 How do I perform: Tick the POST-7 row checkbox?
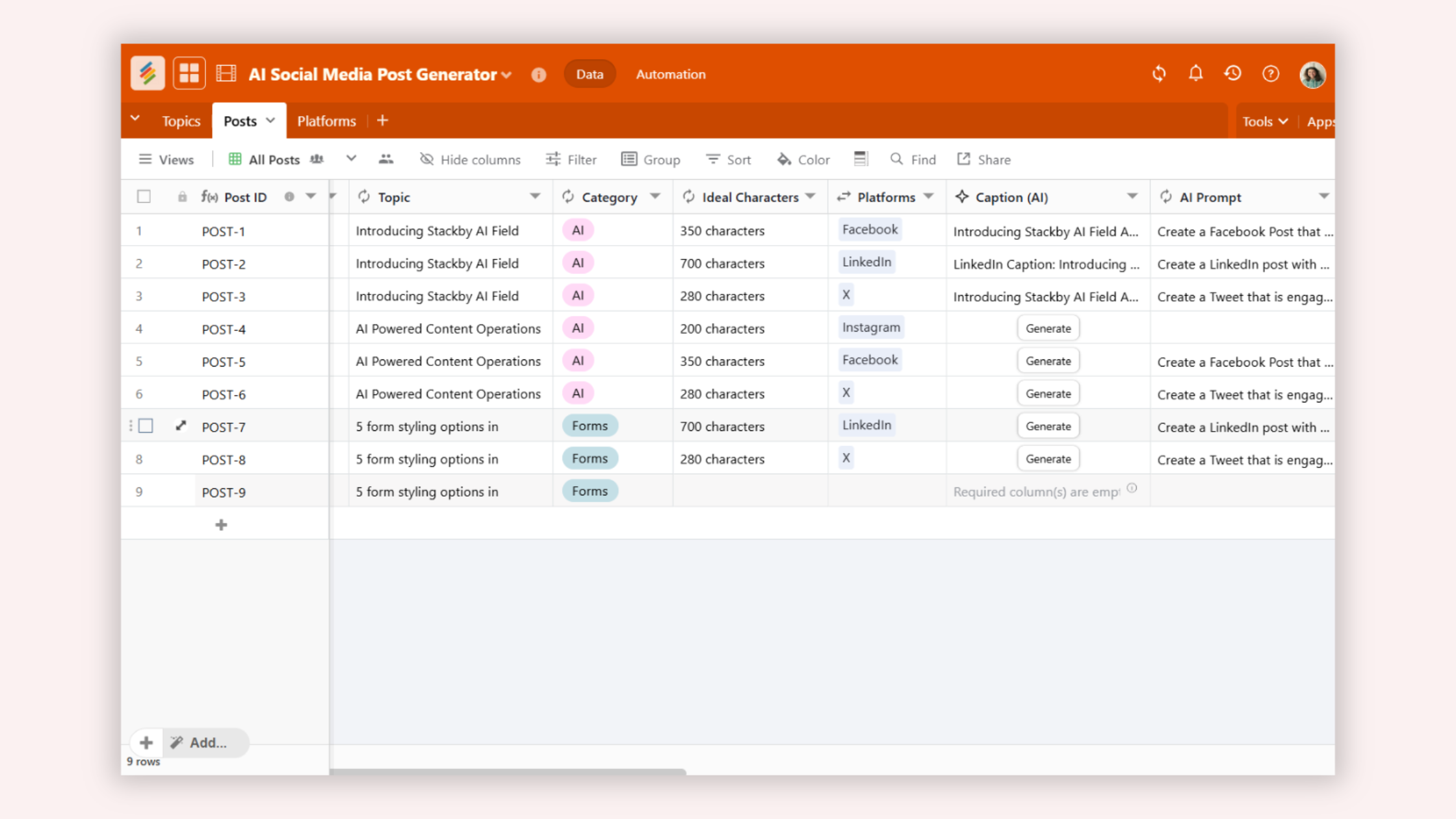146,426
